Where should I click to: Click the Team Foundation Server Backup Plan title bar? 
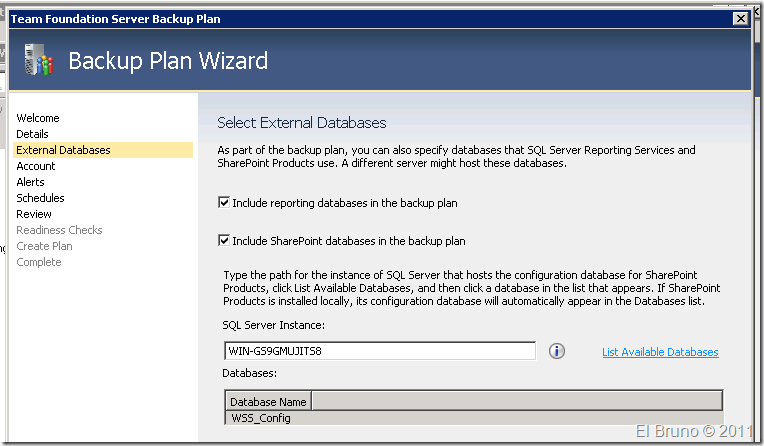point(300,19)
